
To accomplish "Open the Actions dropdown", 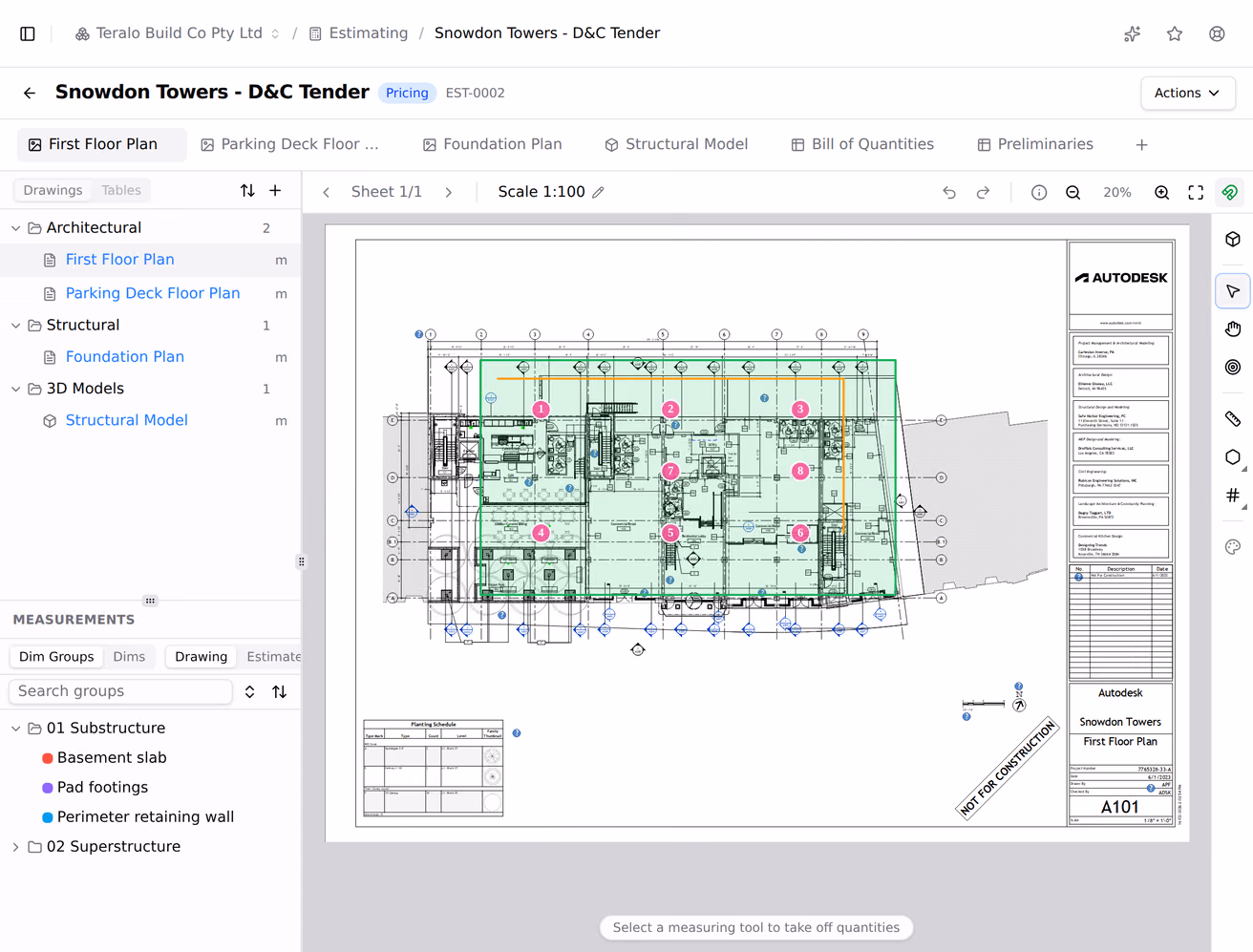I will (1187, 93).
